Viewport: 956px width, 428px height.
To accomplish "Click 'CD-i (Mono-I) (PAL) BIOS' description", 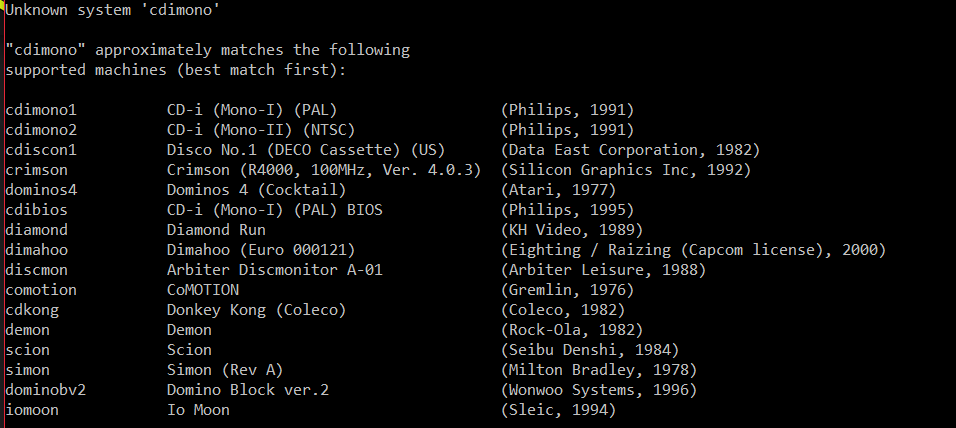I will click(x=274, y=209).
